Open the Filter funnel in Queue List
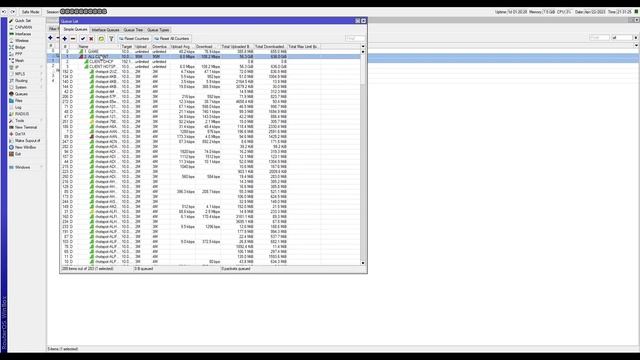The height and width of the screenshot is (360, 640). click(x=111, y=39)
